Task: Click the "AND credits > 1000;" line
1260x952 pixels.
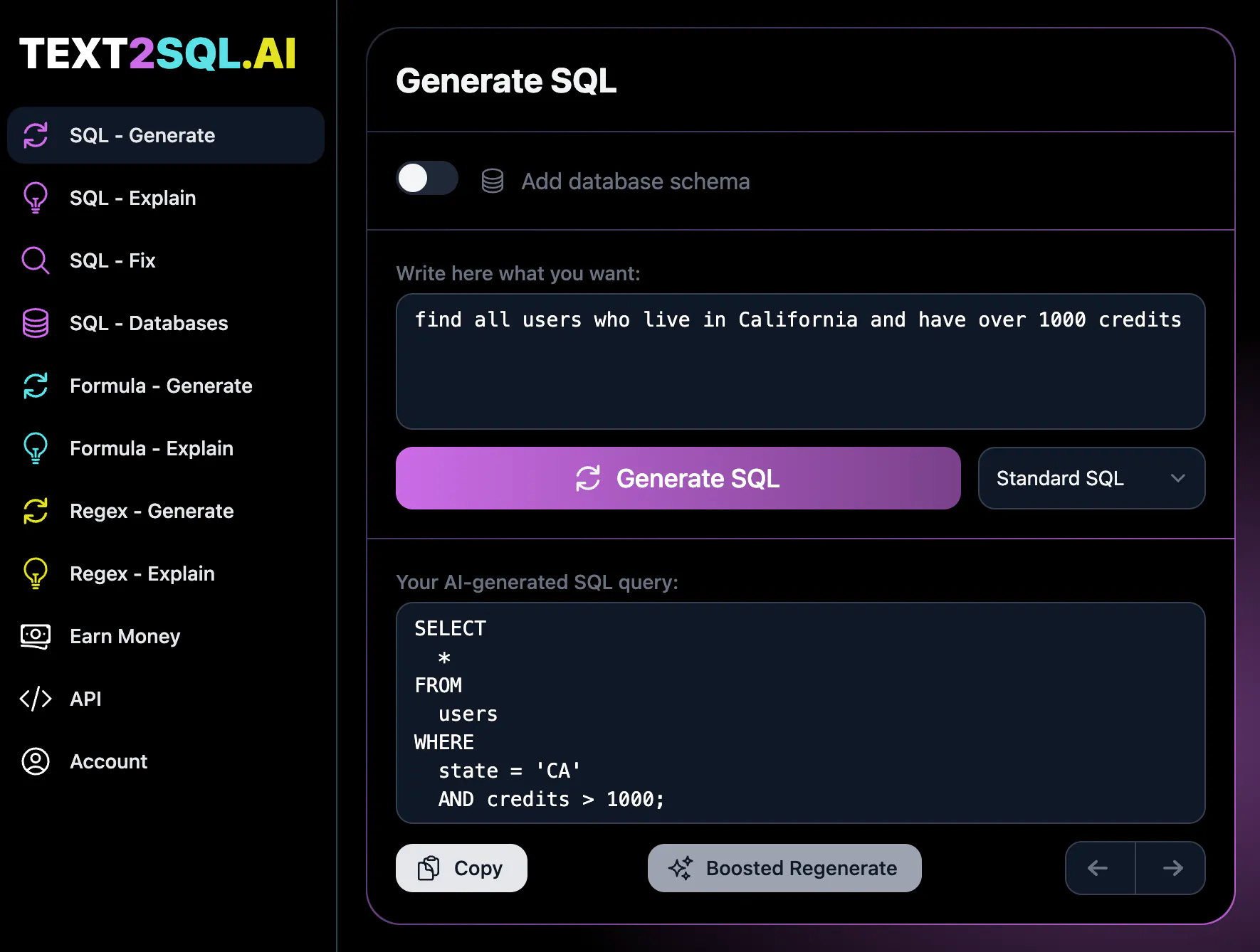Action: [551, 799]
